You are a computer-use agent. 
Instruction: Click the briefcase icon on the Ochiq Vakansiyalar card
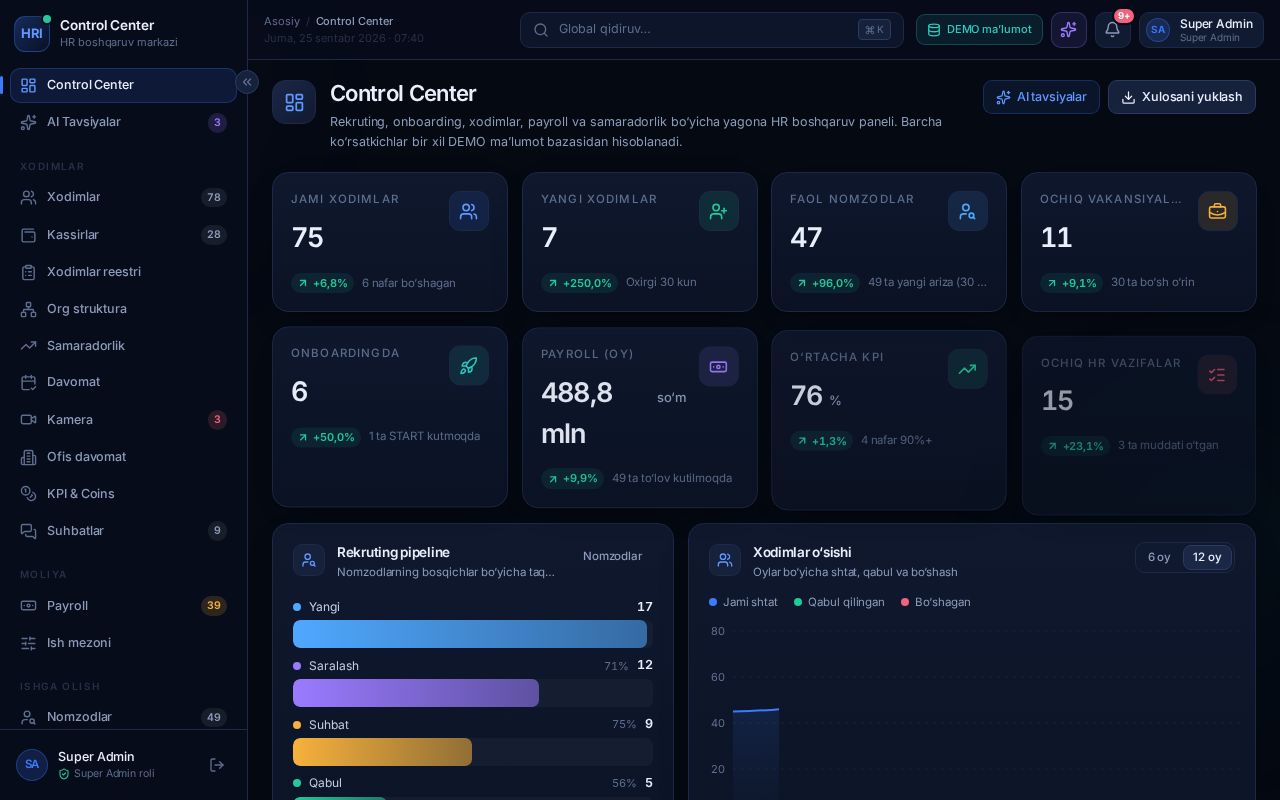click(x=1218, y=211)
